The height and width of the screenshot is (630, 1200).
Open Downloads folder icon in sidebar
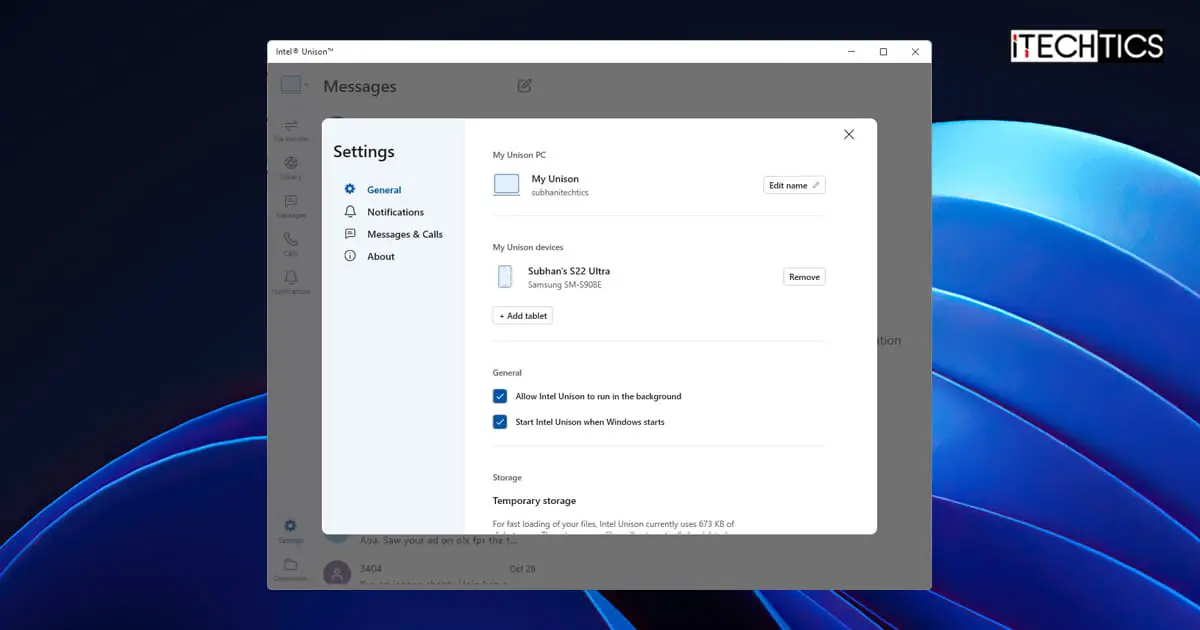(x=290, y=570)
